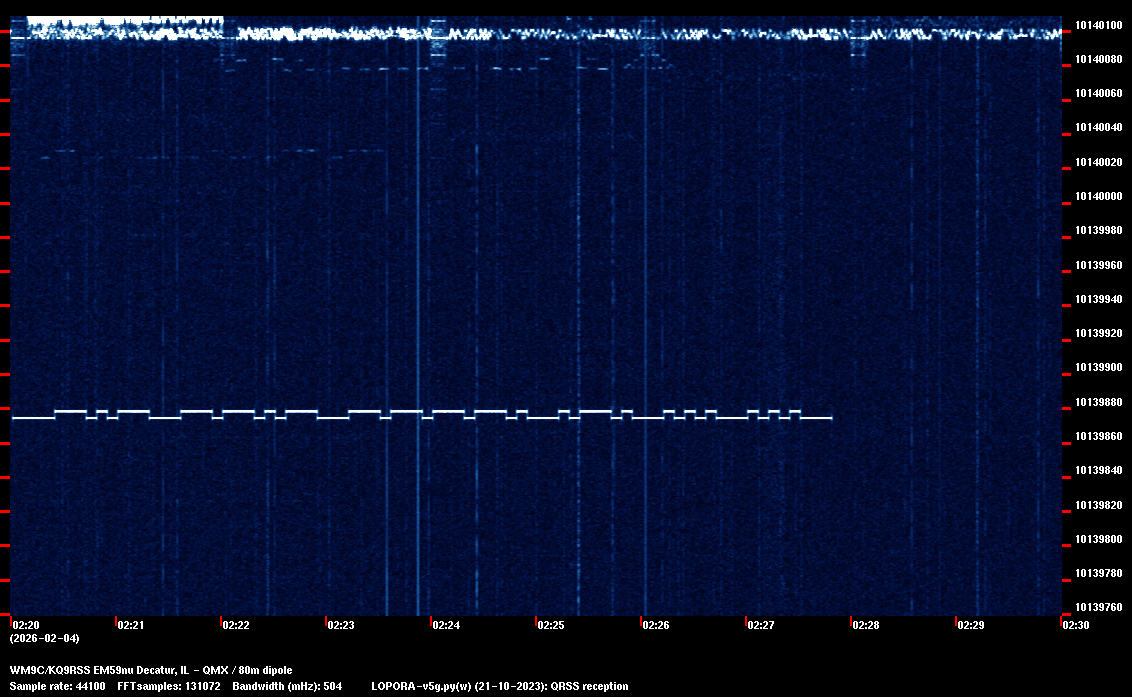The height and width of the screenshot is (697, 1132).
Task: Click the 10139880 frequency label
Action: [1098, 402]
